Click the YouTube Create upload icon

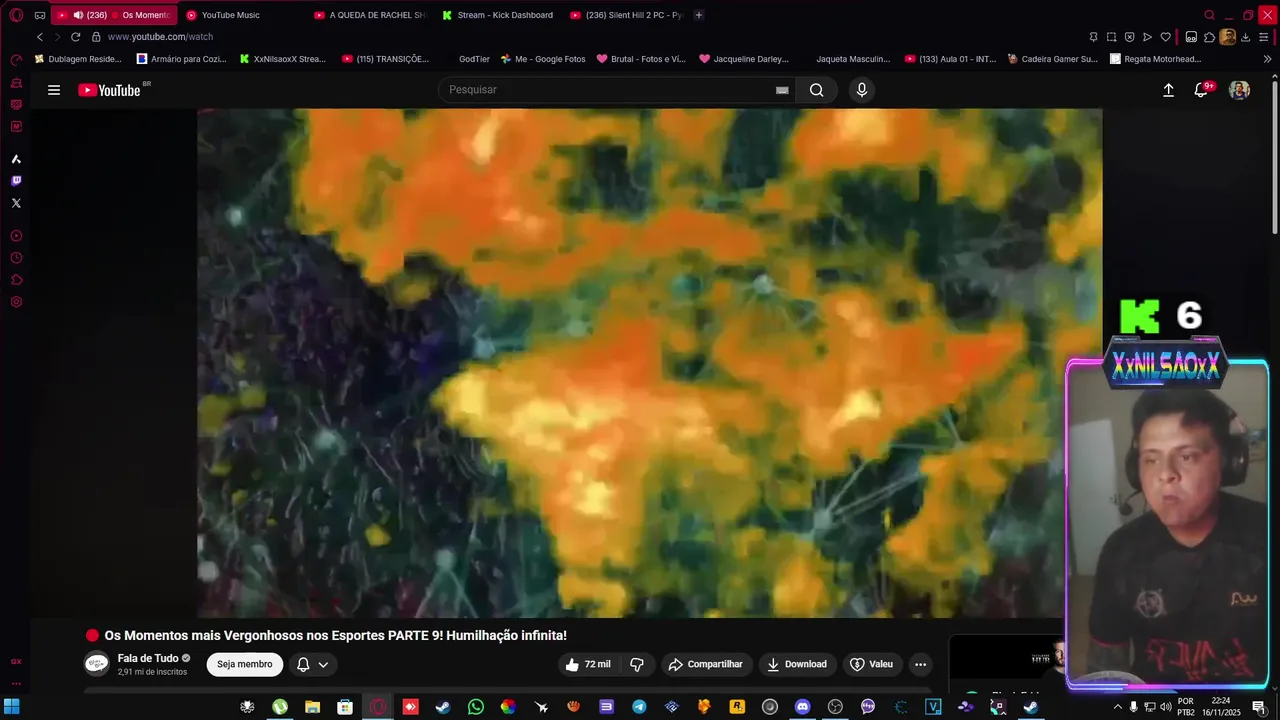[1168, 90]
